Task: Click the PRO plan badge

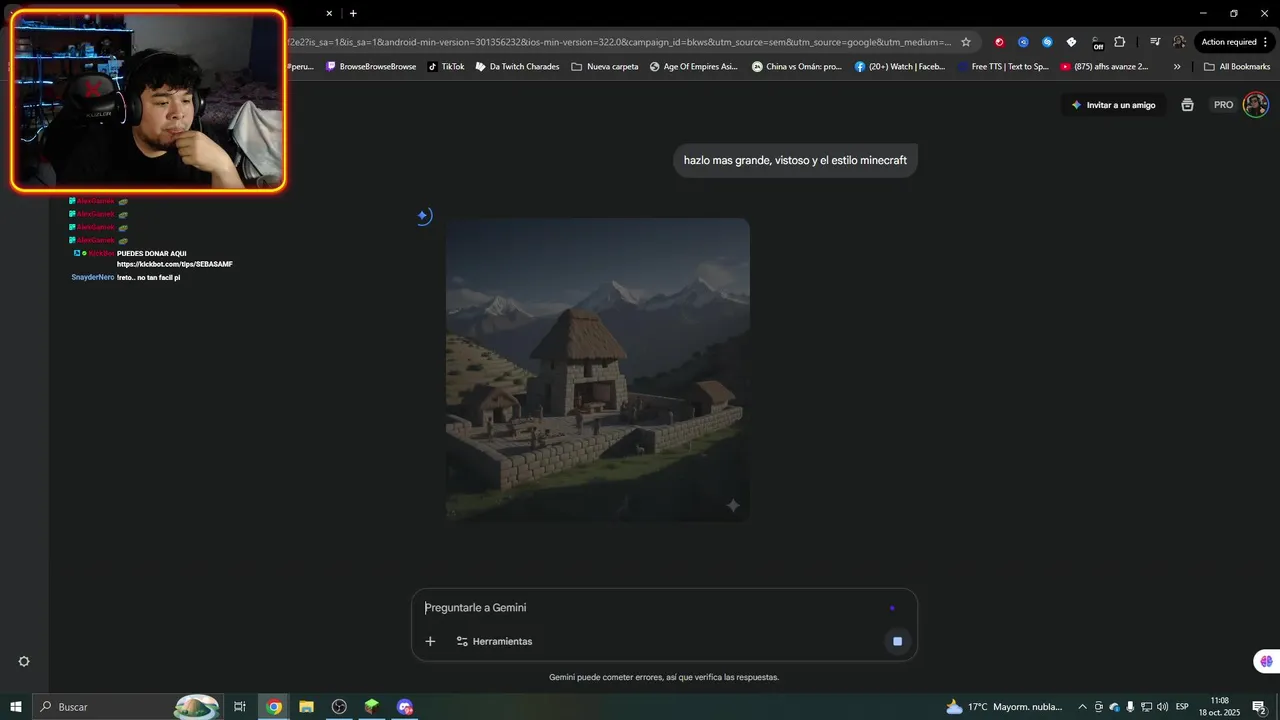Action: (1223, 105)
